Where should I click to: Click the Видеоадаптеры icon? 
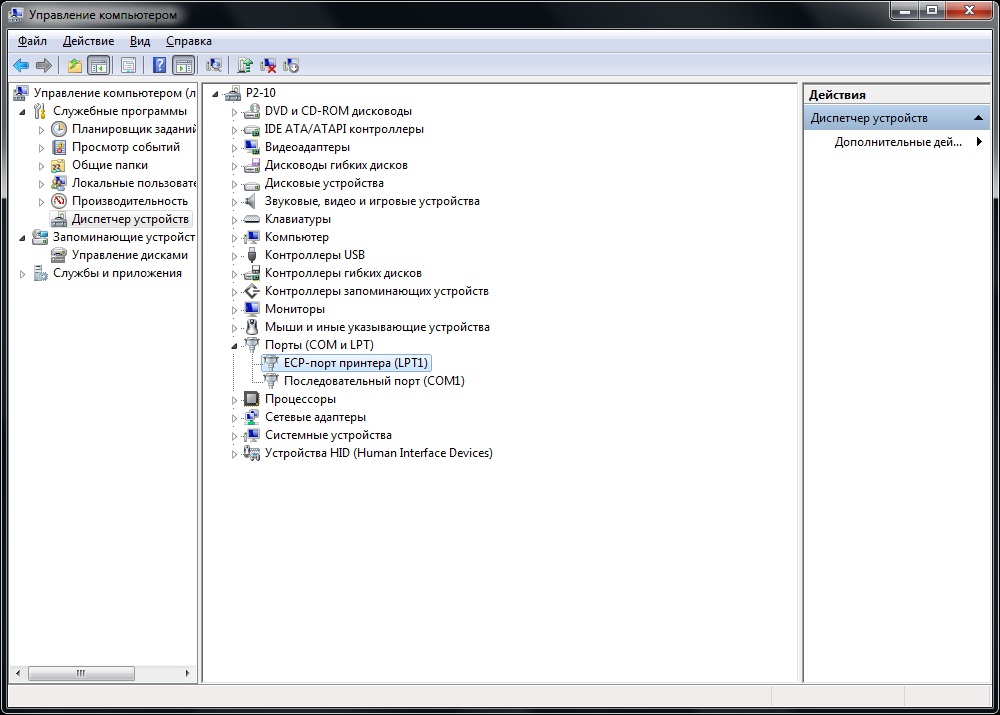coord(252,147)
